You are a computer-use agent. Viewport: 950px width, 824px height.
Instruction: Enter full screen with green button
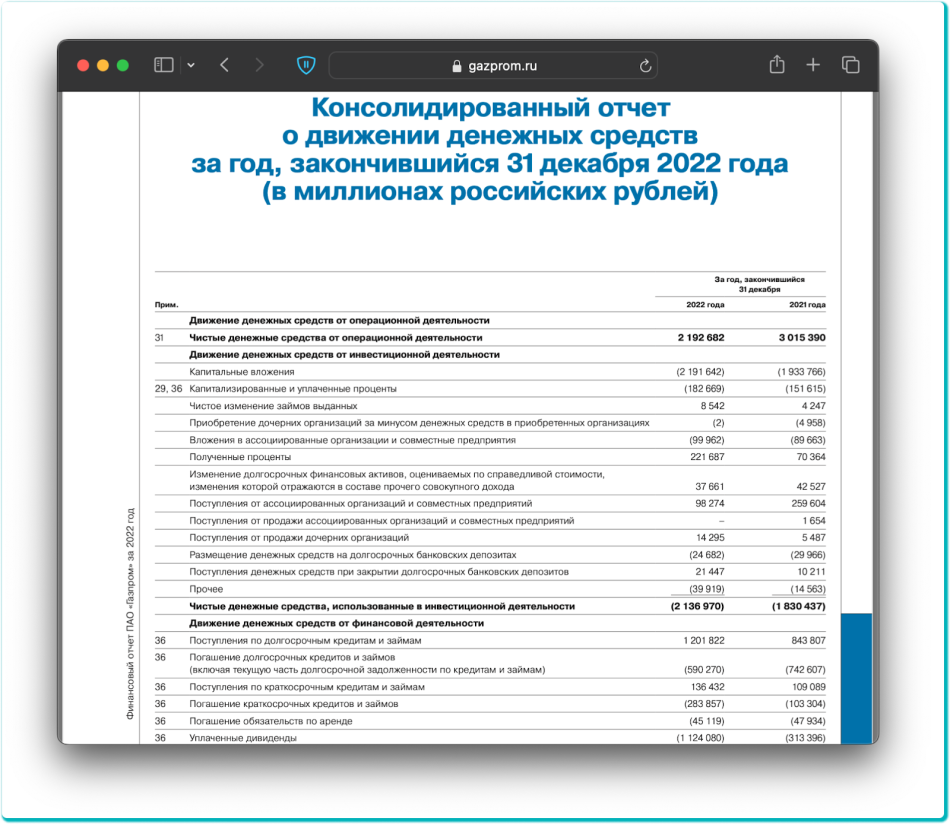coord(123,65)
